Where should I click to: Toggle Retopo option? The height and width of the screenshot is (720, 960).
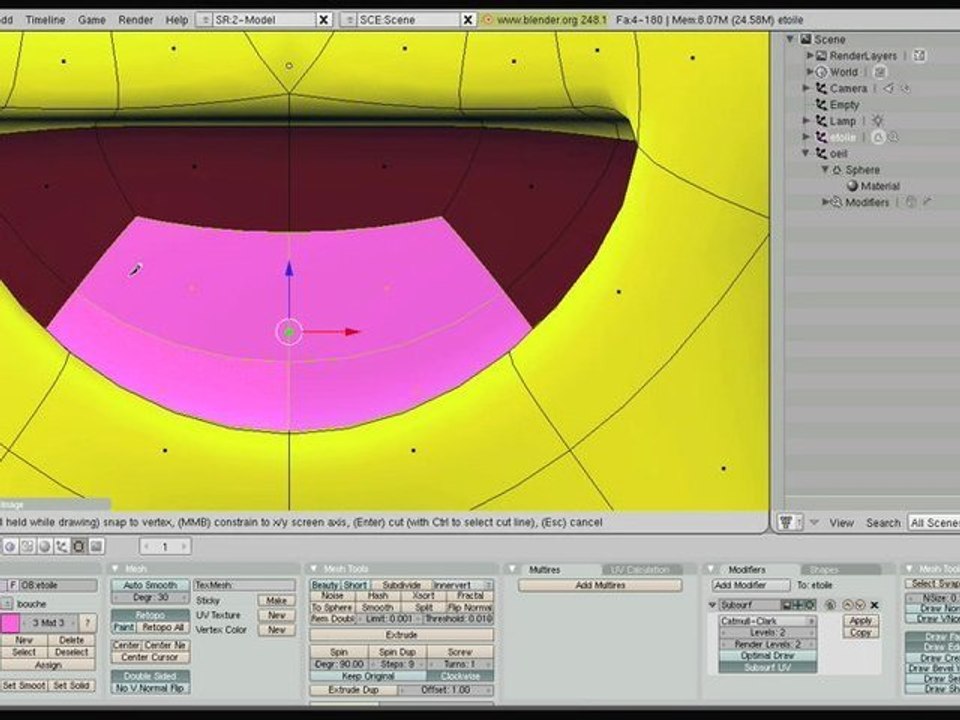150,615
